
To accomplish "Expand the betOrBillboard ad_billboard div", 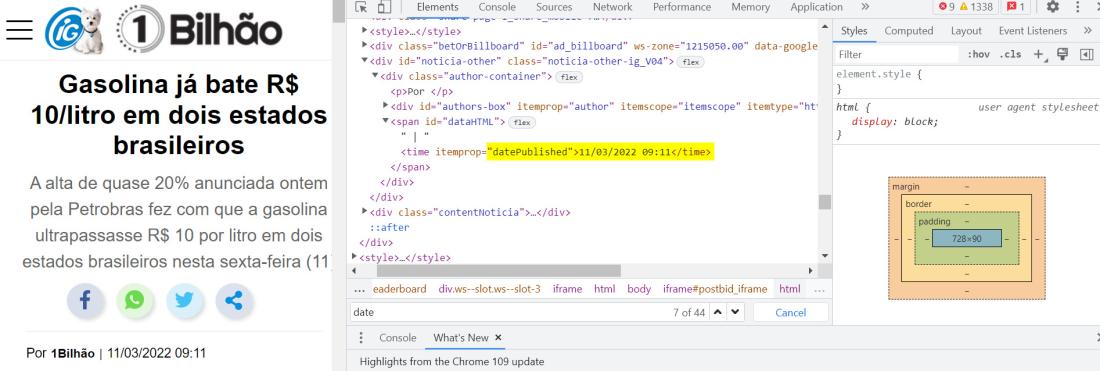I will tap(364, 46).
